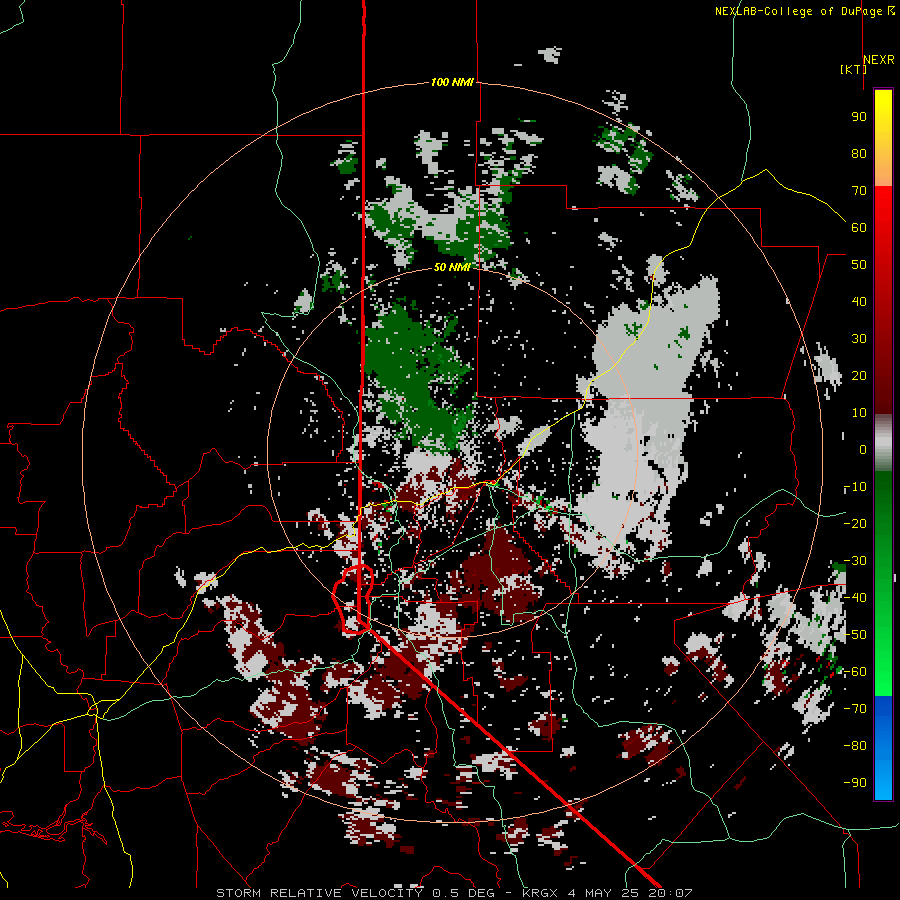Image resolution: width=900 pixels, height=900 pixels.
Task: Select the 70 value on velocity scale
Action: point(859,191)
